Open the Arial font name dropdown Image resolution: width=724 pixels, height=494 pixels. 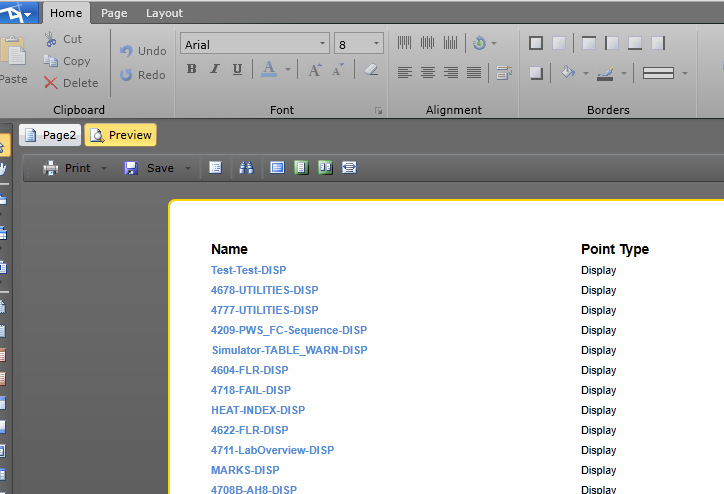(322, 44)
